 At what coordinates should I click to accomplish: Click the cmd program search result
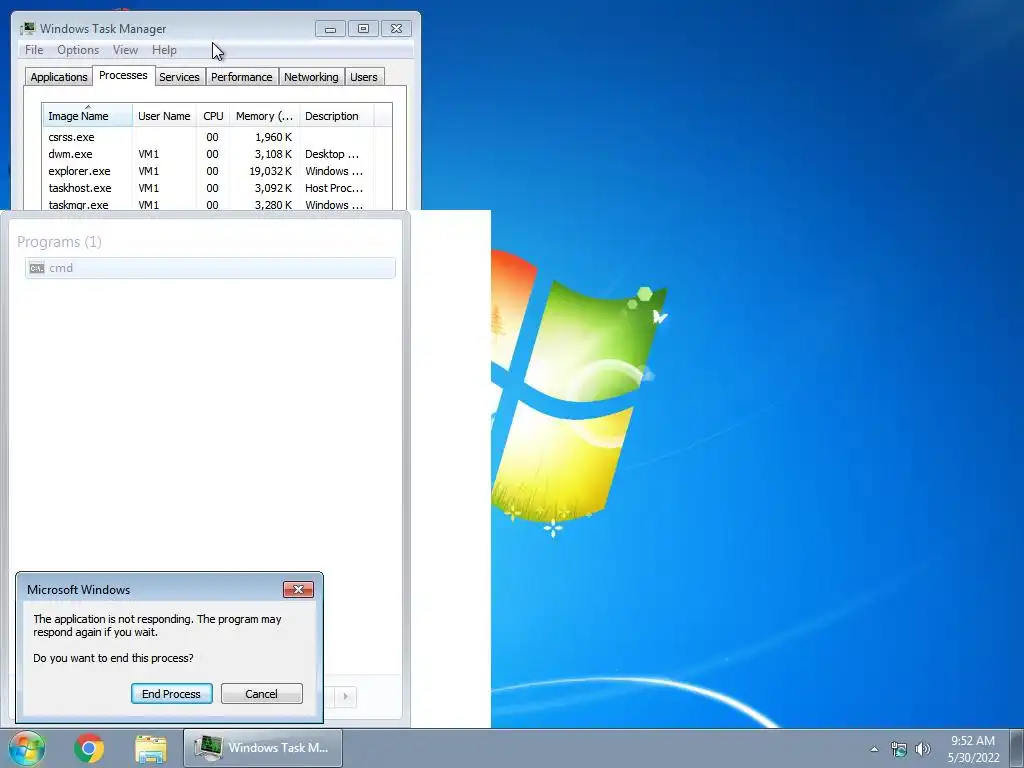tap(210, 268)
